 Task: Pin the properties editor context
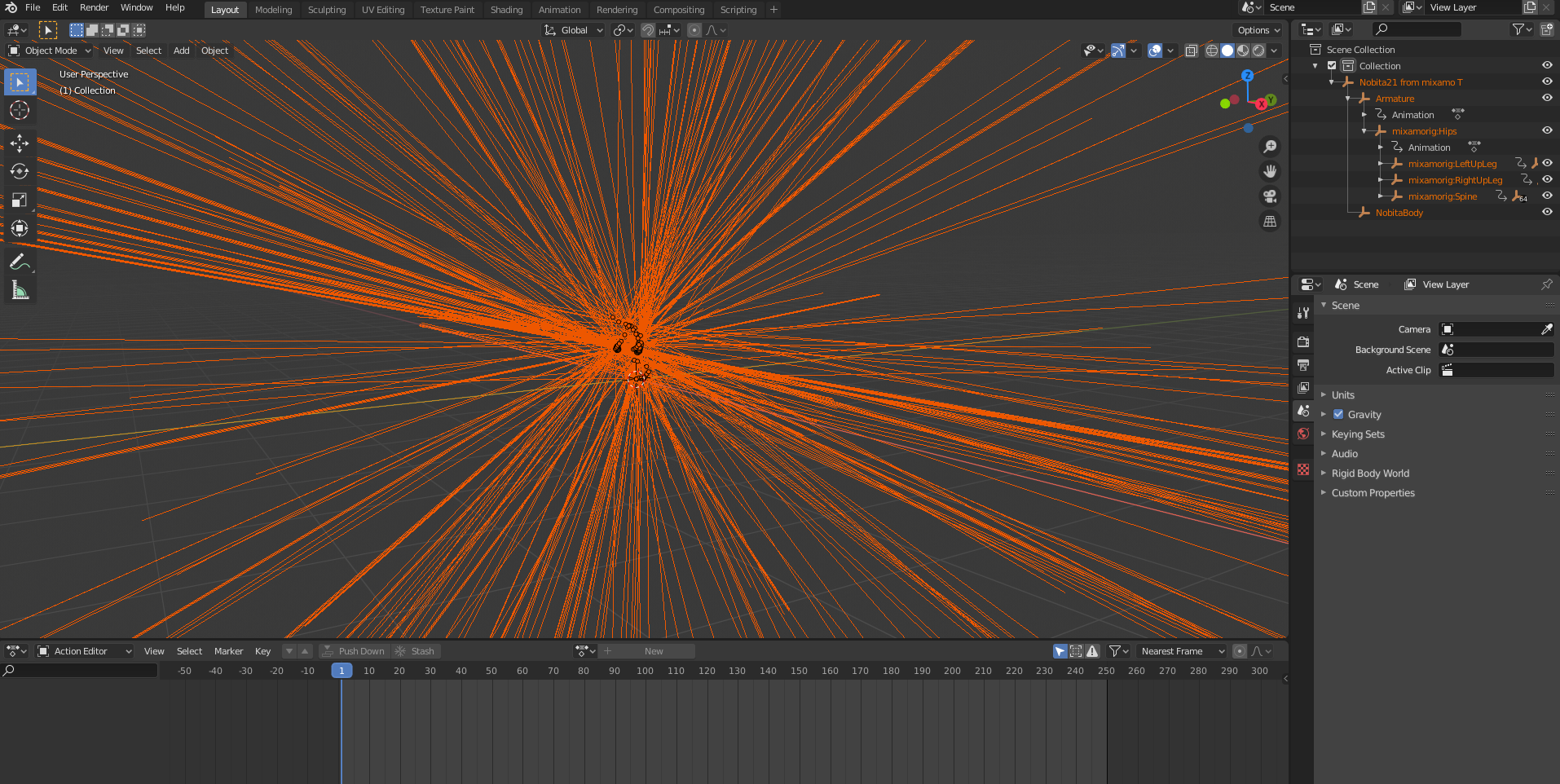point(1546,284)
